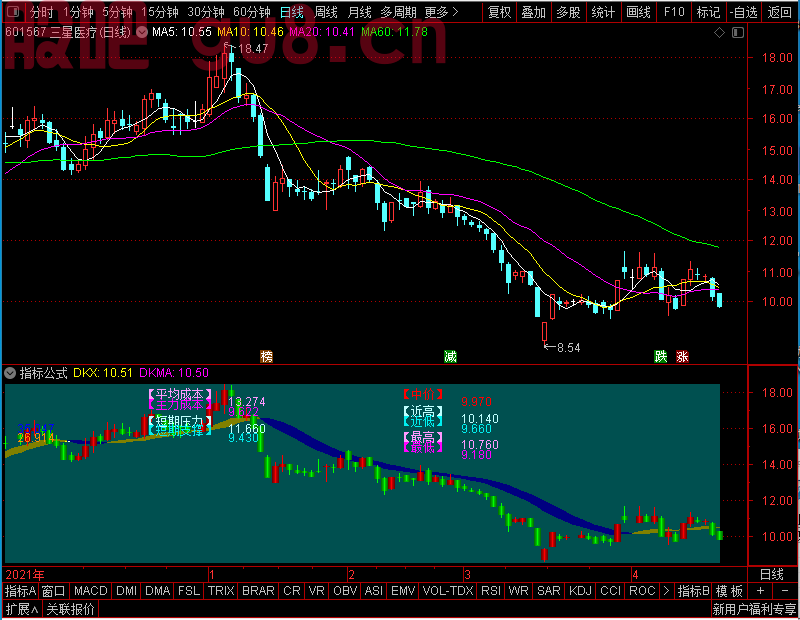Apply the KDJ indicator
Screen dimensions: 800x620
click(580, 590)
